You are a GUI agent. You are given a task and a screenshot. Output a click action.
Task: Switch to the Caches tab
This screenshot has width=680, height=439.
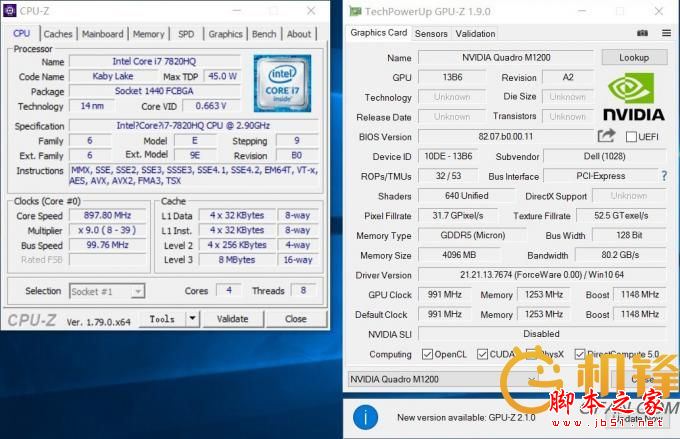[x=58, y=34]
